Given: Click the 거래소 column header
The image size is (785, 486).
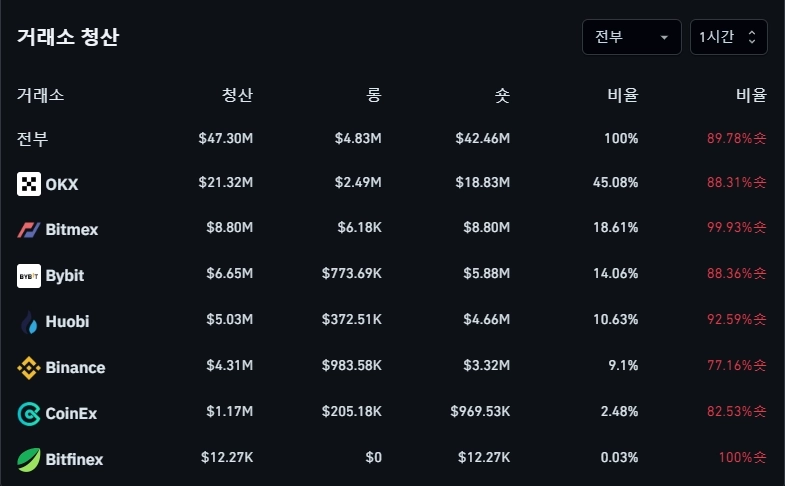Looking at the screenshot, I should (x=41, y=96).
